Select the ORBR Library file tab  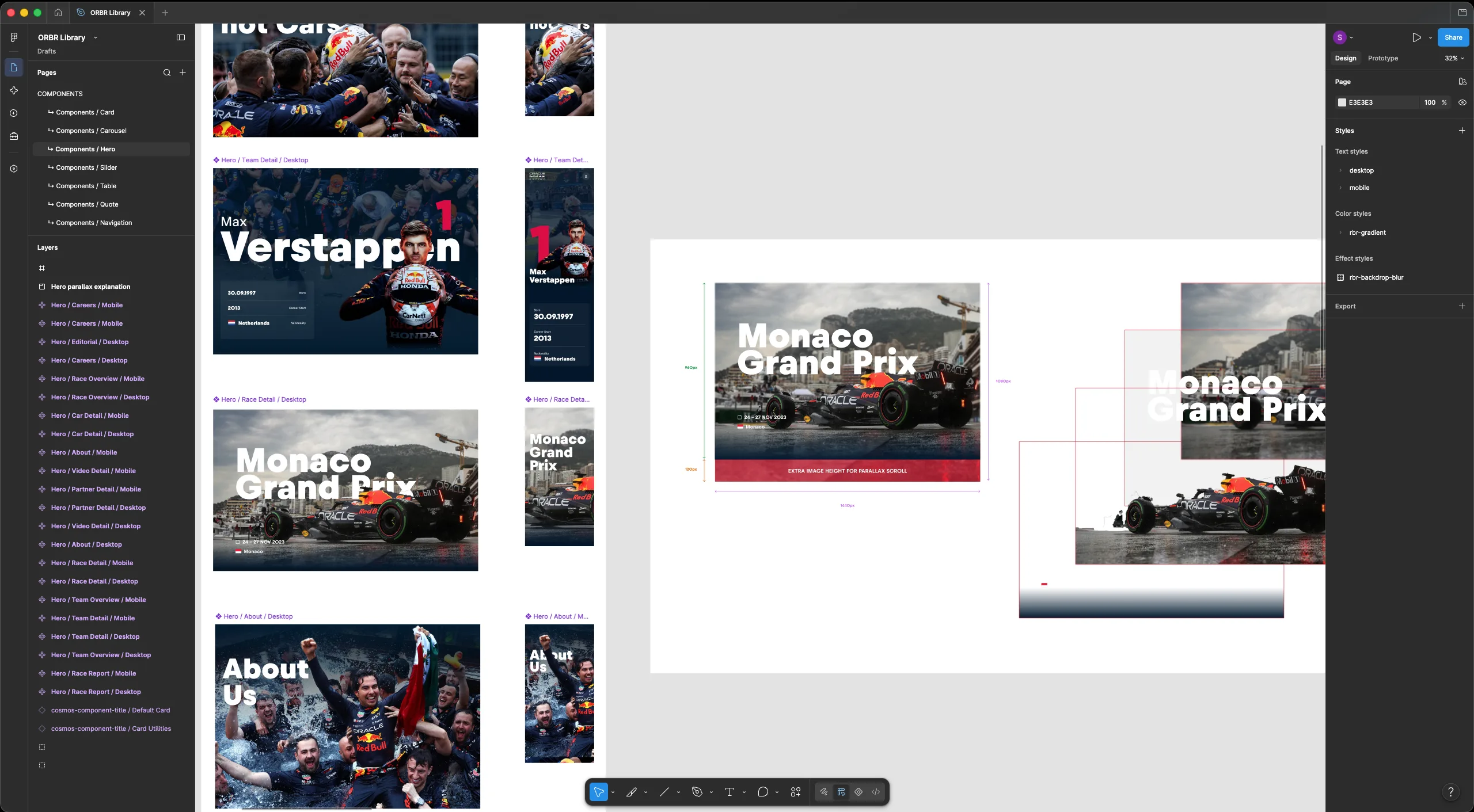[111, 12]
